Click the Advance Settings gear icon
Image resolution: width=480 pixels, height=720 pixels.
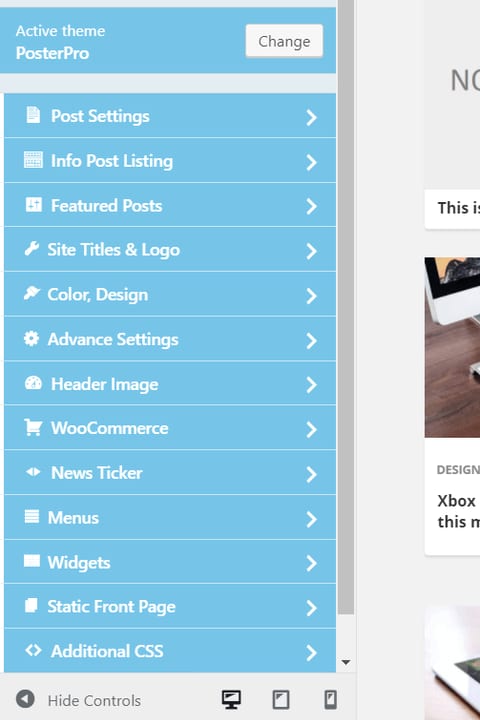32,338
